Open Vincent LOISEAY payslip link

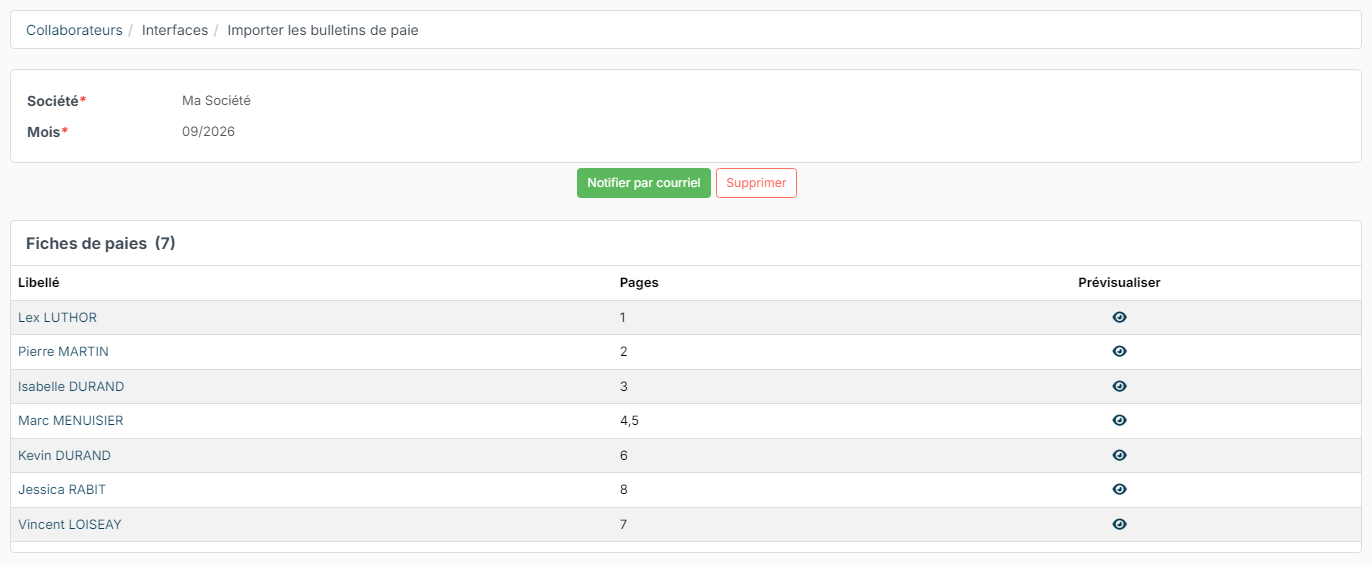[x=70, y=524]
